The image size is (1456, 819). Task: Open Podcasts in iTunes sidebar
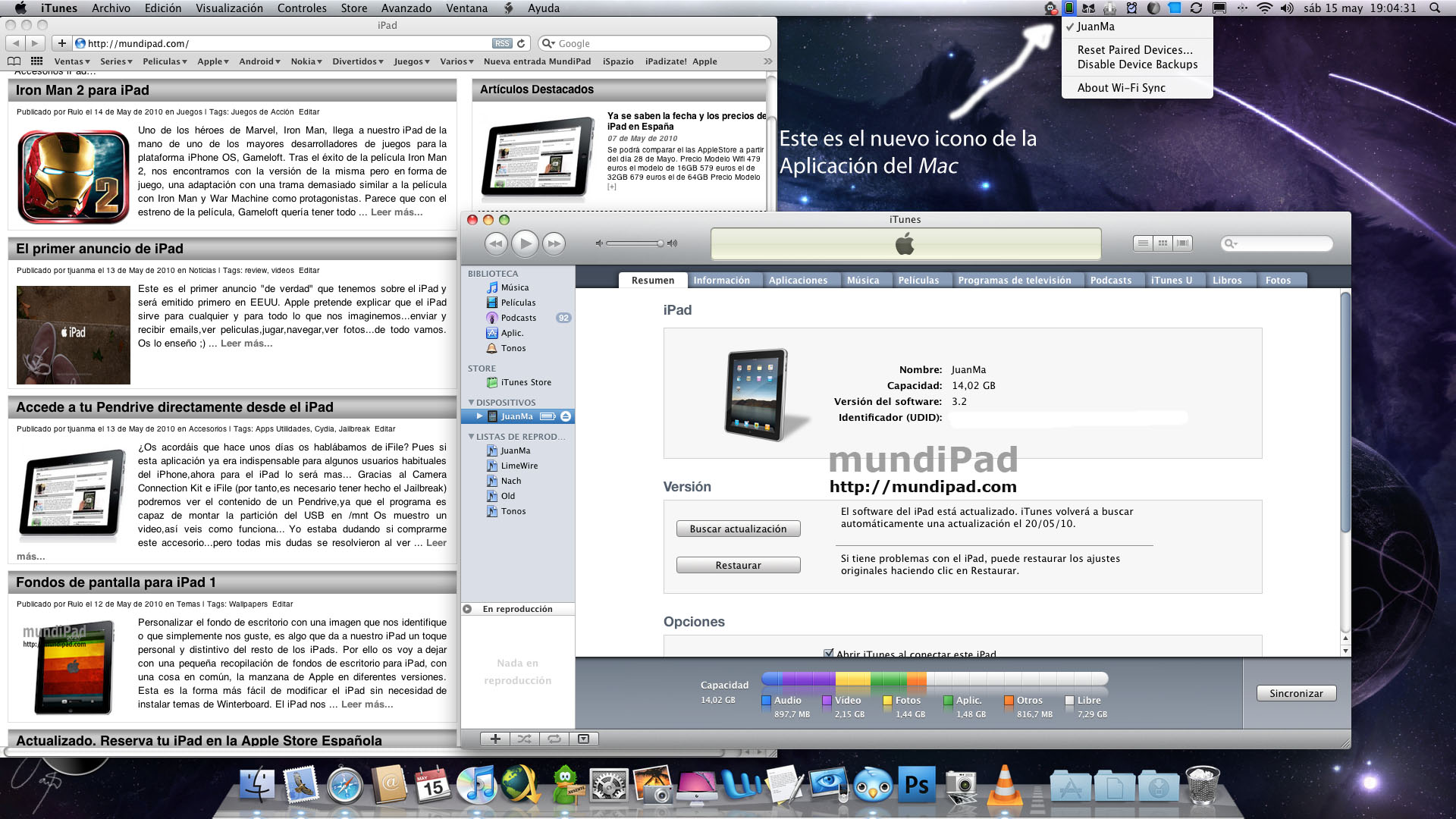(x=517, y=318)
